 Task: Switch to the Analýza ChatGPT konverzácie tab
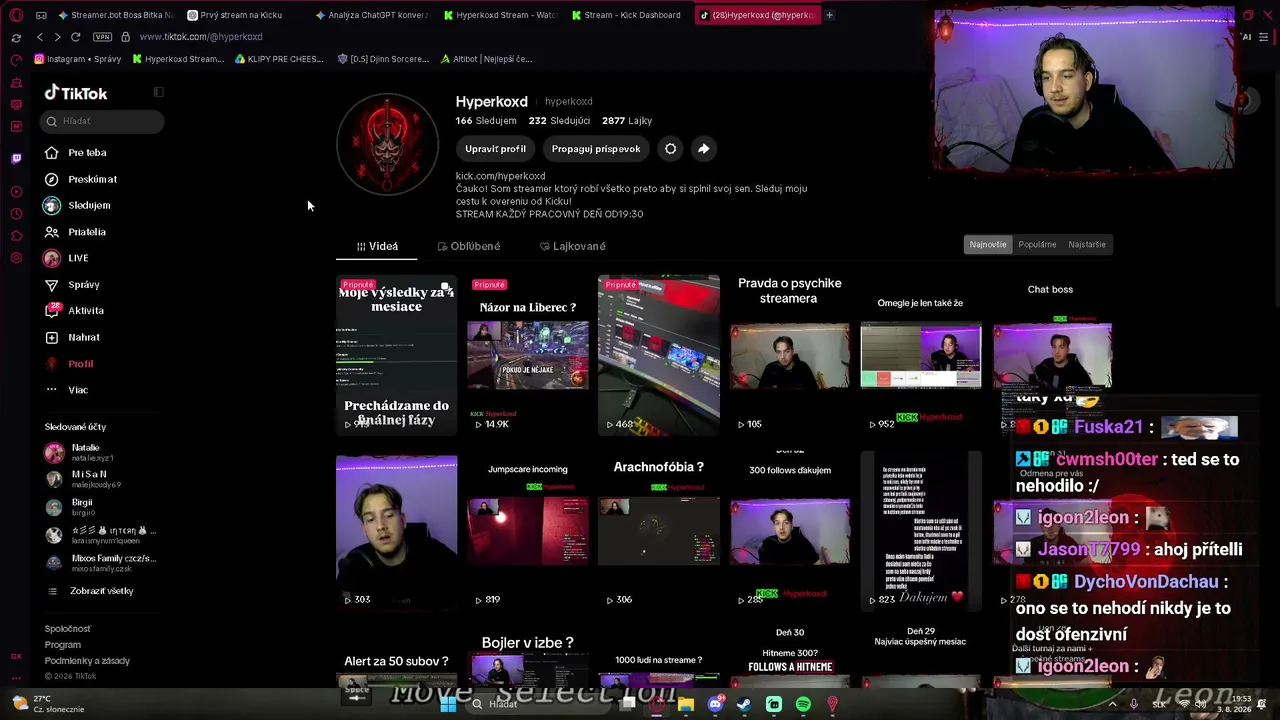tap(371, 15)
